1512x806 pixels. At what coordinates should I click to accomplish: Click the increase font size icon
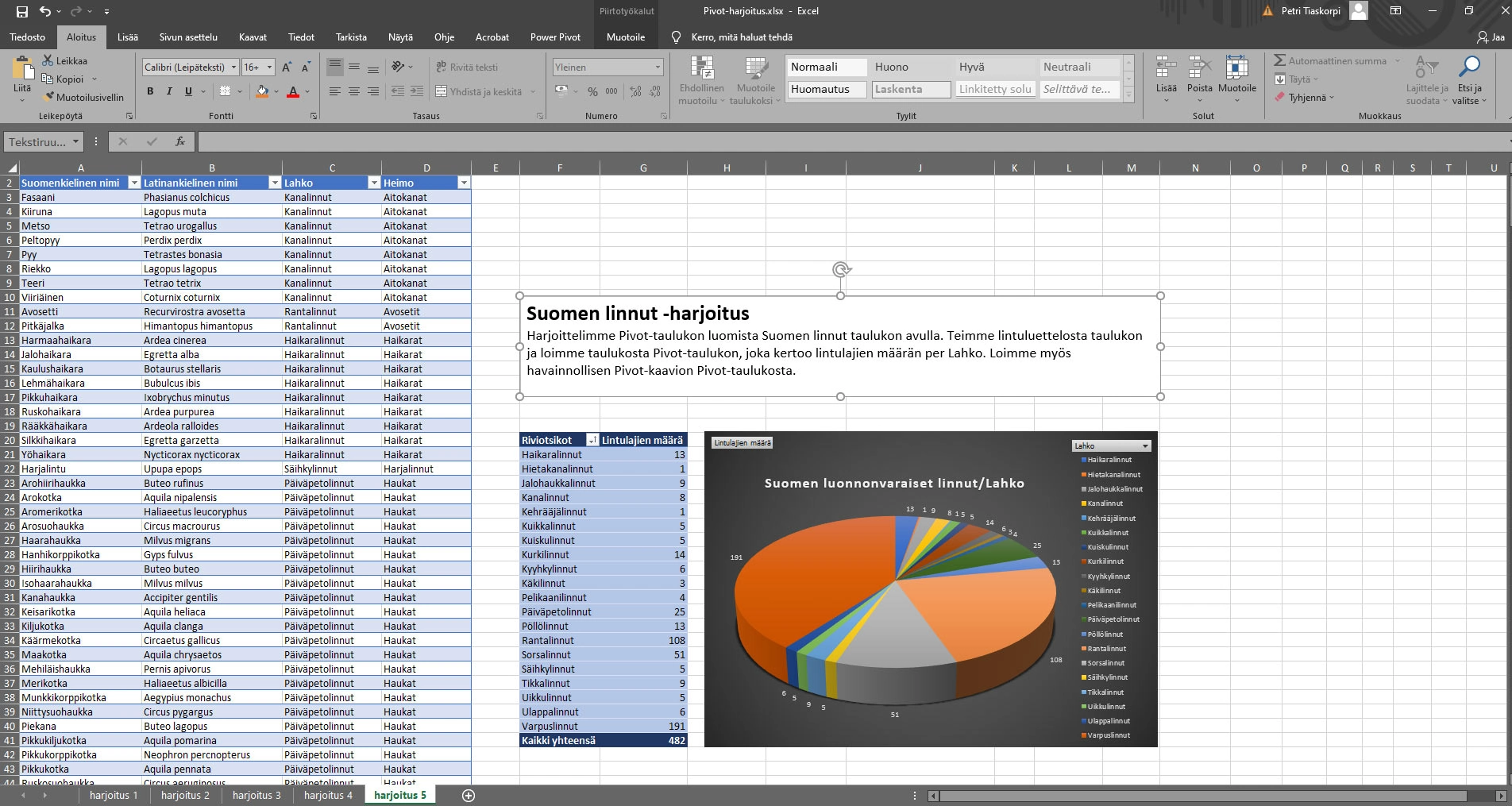point(287,67)
